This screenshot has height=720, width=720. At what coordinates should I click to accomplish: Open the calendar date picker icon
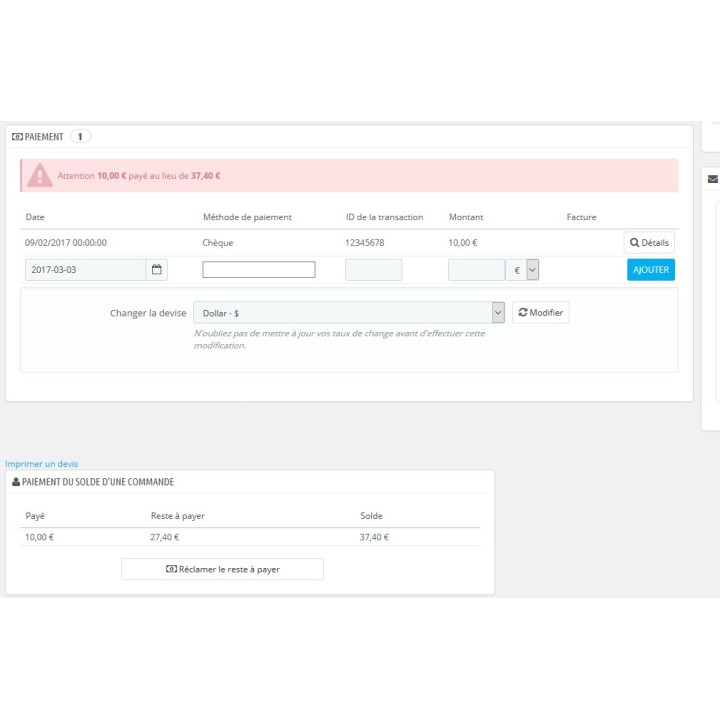[x=157, y=270]
